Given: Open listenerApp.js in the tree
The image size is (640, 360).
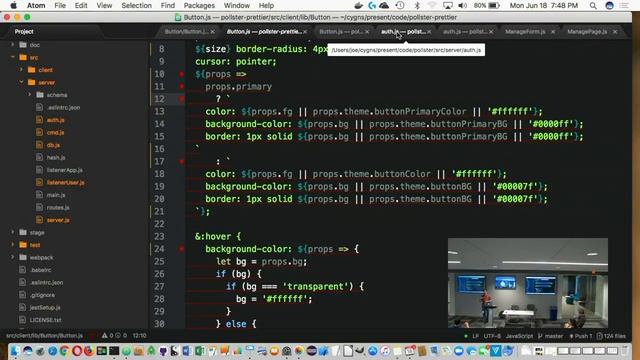Looking at the screenshot, I should 64,170.
